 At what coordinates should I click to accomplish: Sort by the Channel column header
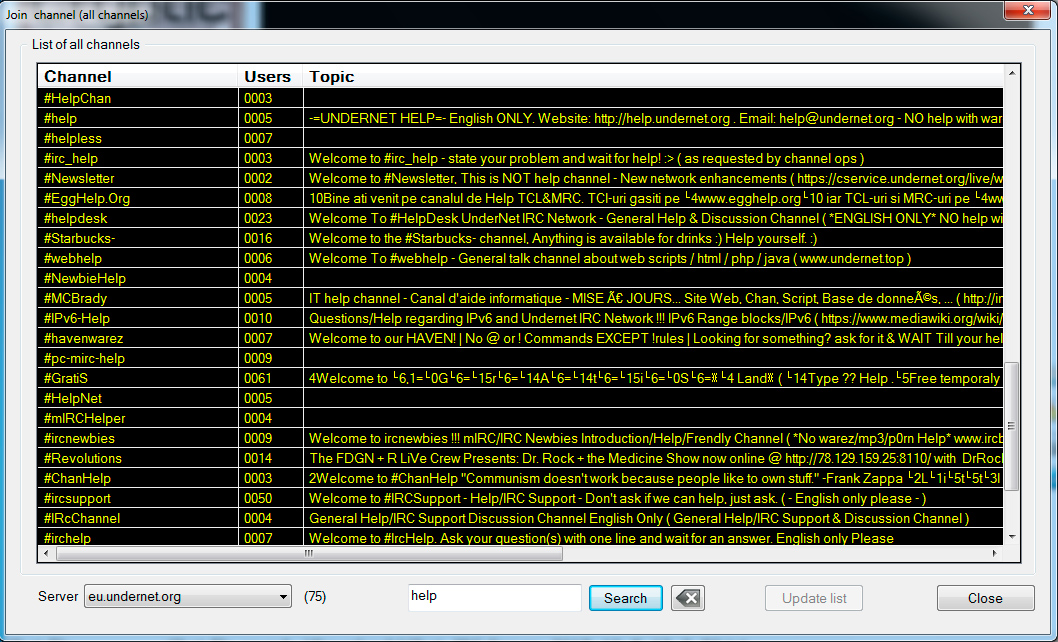(x=138, y=76)
